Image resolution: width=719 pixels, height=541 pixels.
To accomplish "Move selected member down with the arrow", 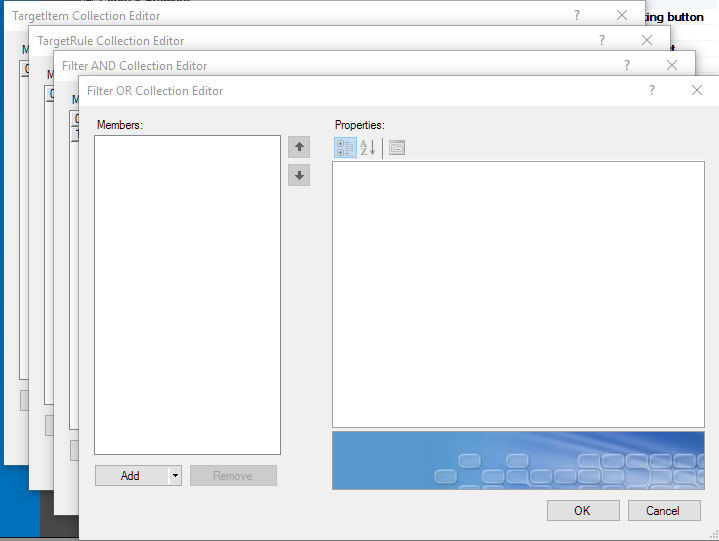I will 299,176.
